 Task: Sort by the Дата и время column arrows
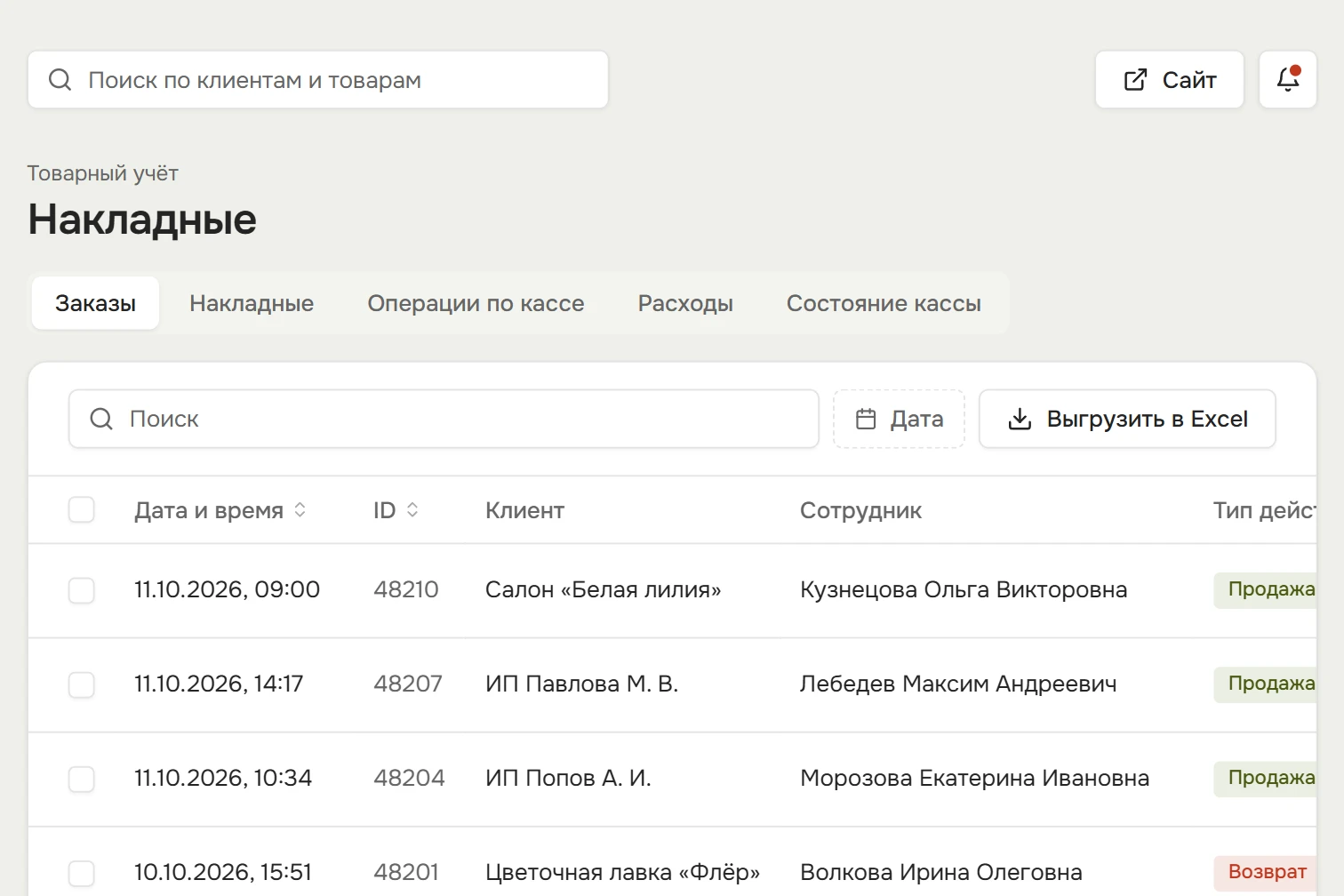(x=300, y=510)
